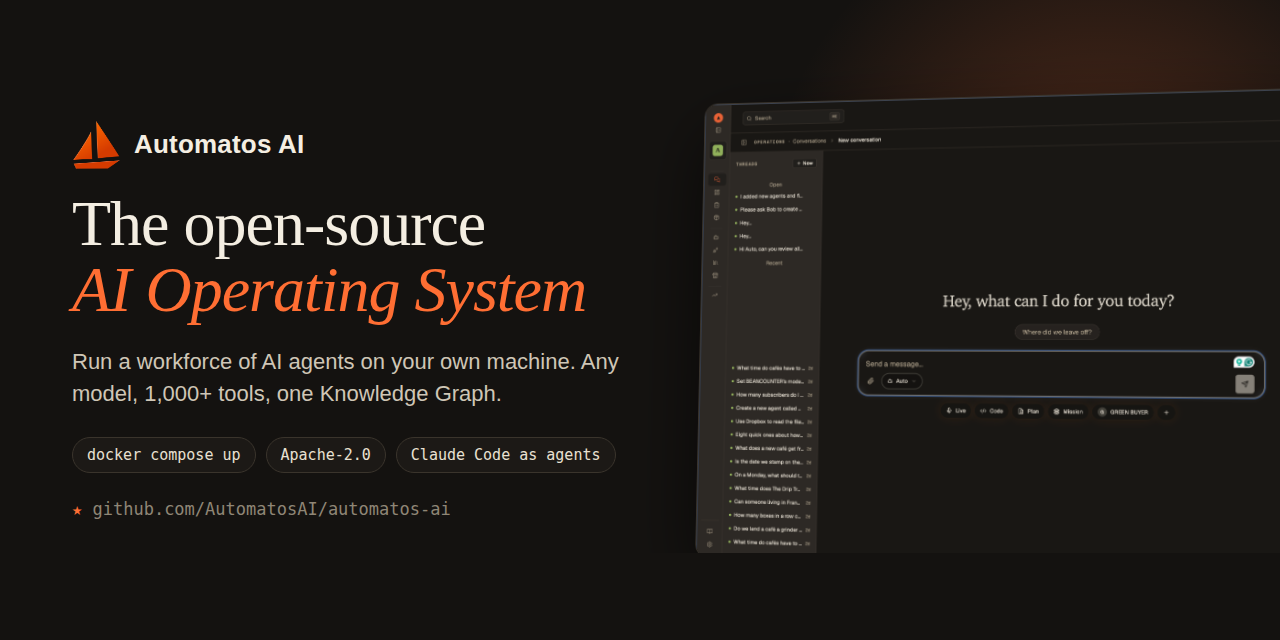1280x640 pixels.
Task: Click the sidebar panel toggle beside Operations breadcrumb
Action: (x=743, y=142)
